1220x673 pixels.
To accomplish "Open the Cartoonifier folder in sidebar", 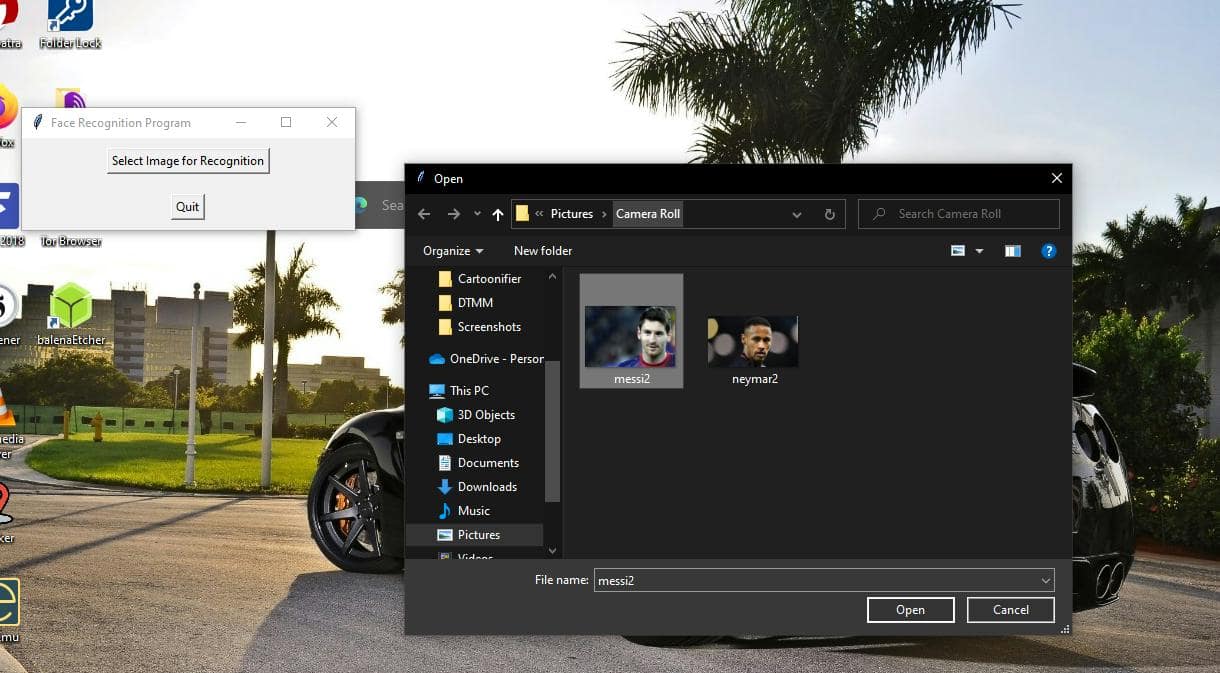I will pos(479,279).
